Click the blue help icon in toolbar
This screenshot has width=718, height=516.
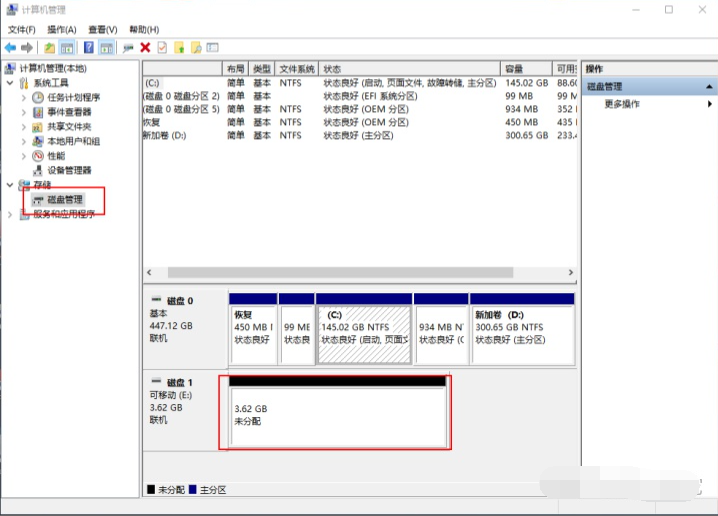tap(89, 47)
